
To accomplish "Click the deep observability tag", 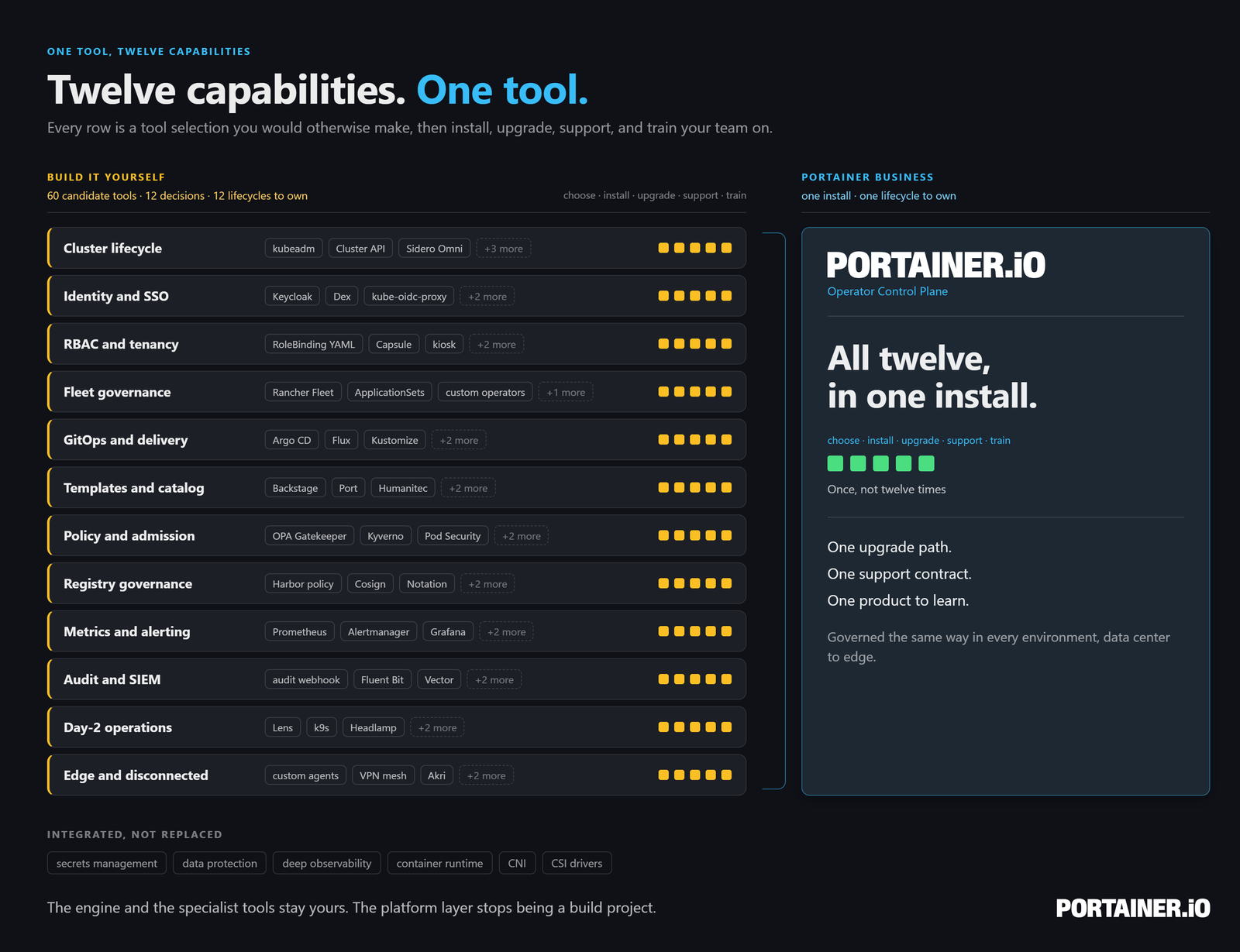I will pyautogui.click(x=326, y=863).
